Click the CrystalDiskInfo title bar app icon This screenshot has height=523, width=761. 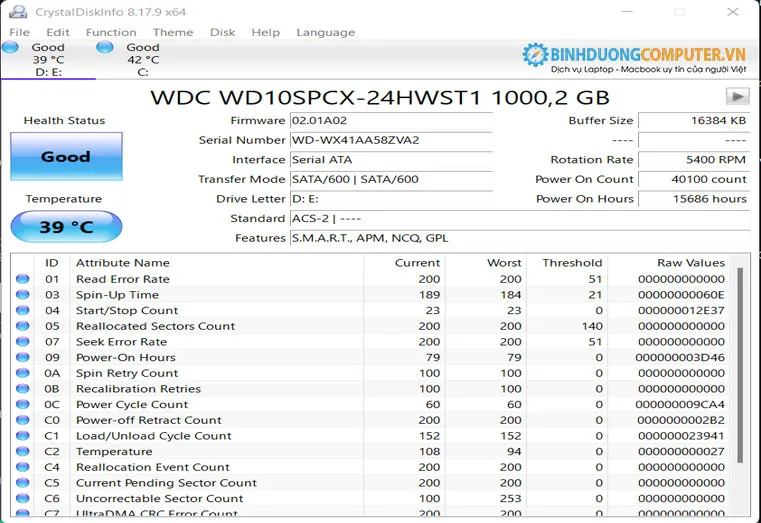18,11
